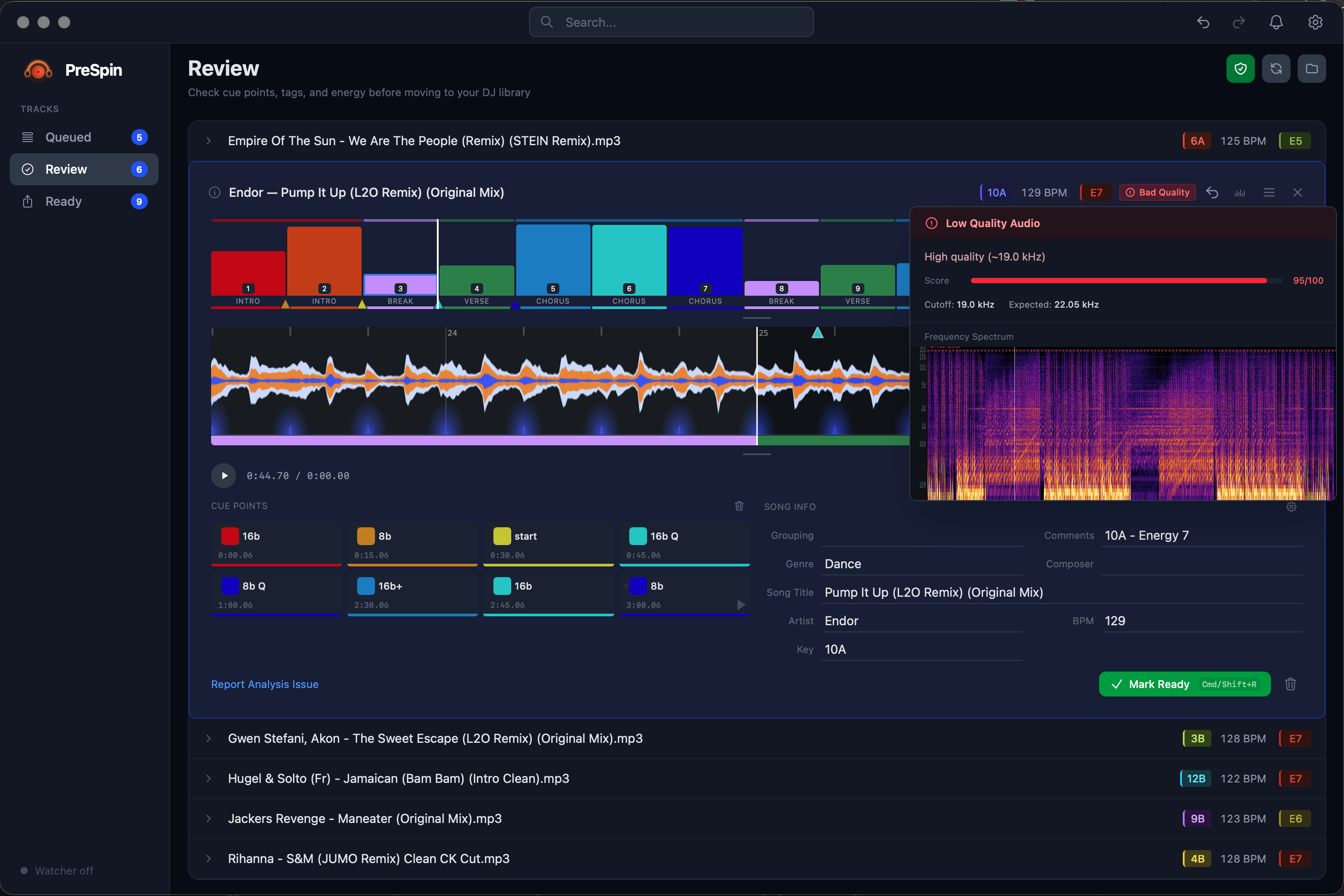Open the folder icon in Review header
The image size is (1344, 896).
pyautogui.click(x=1311, y=69)
